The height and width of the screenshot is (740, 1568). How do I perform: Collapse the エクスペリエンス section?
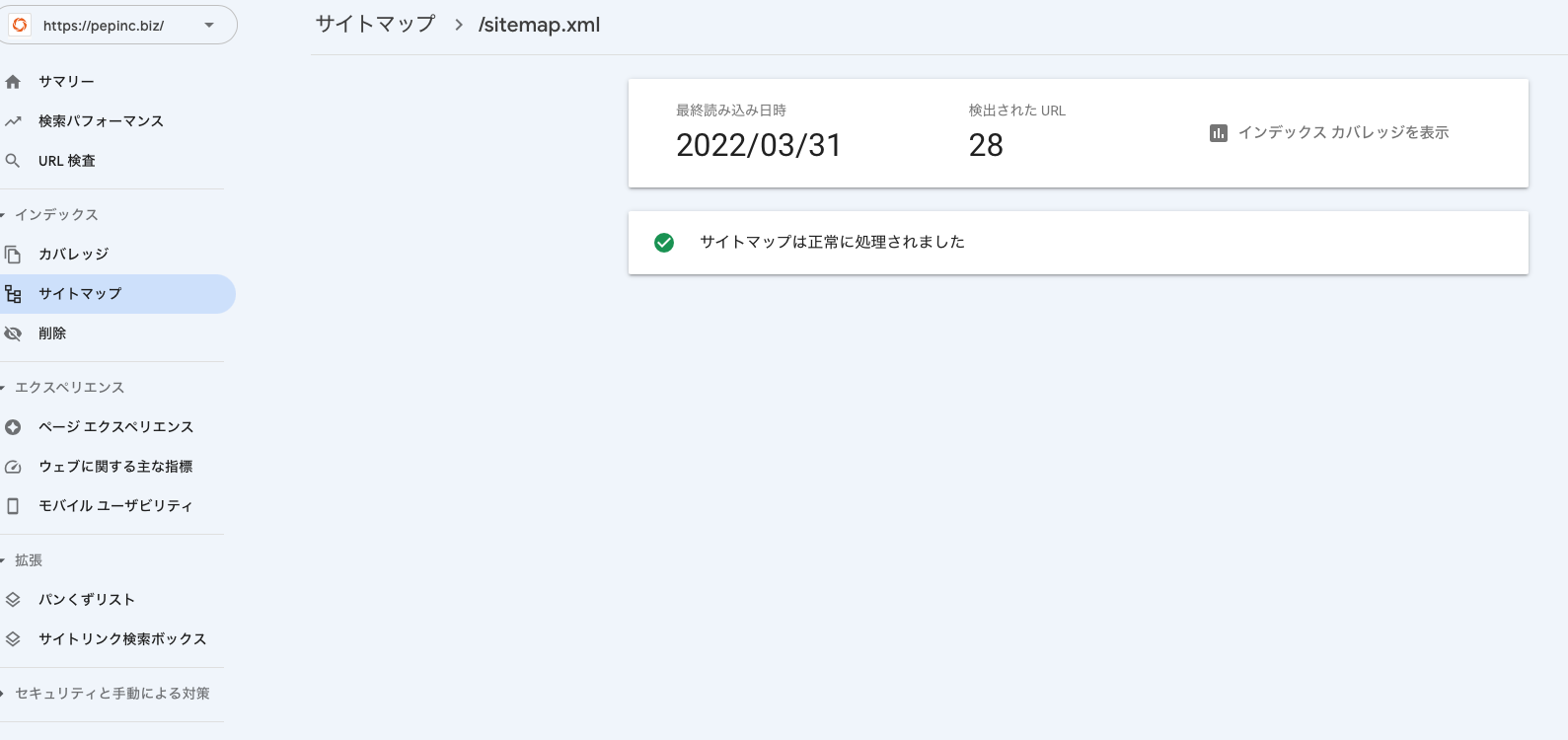62,388
